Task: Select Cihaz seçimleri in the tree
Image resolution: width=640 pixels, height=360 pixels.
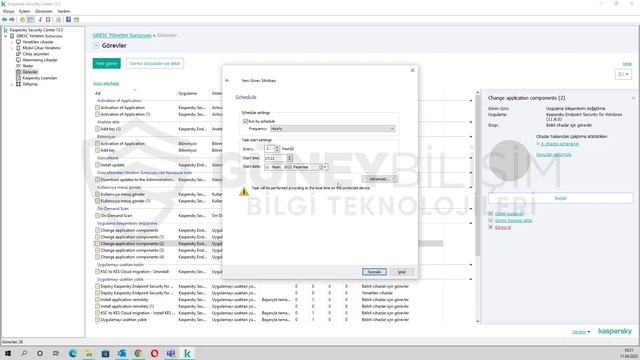Action: [36, 54]
